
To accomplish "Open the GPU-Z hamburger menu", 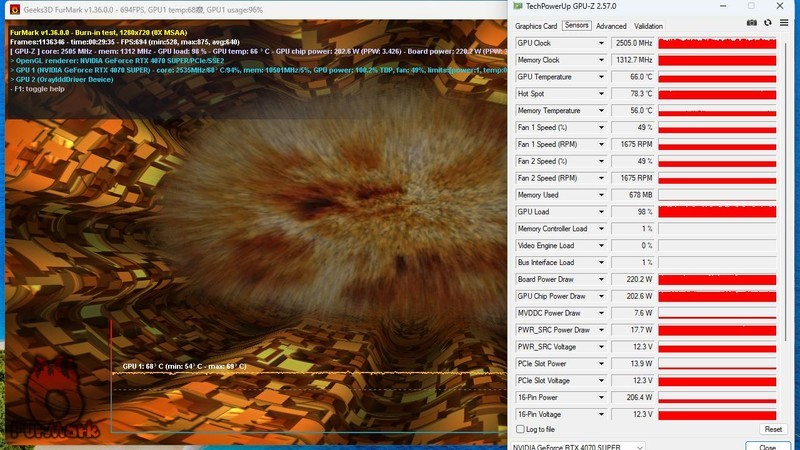I will pyautogui.click(x=782, y=22).
